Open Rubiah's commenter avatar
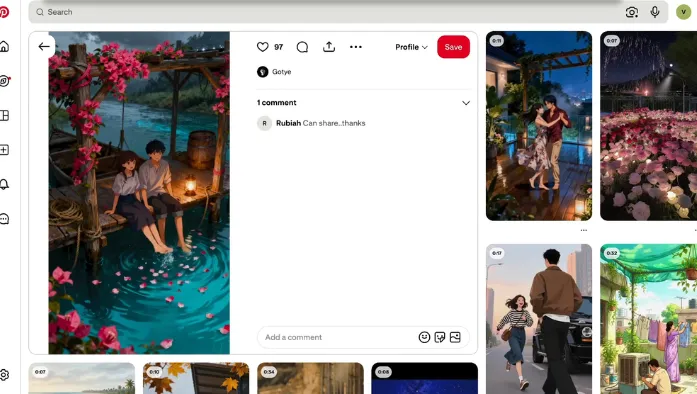 coord(264,123)
